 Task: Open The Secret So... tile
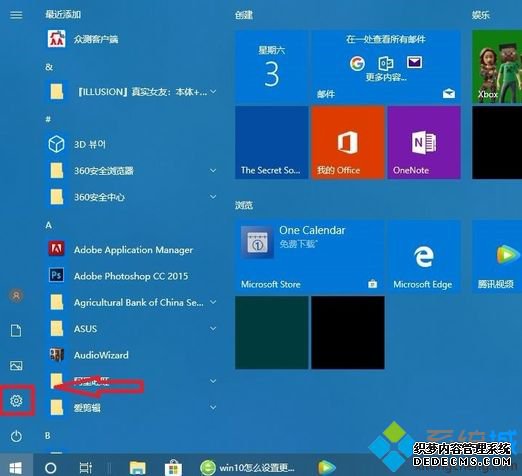(x=272, y=143)
